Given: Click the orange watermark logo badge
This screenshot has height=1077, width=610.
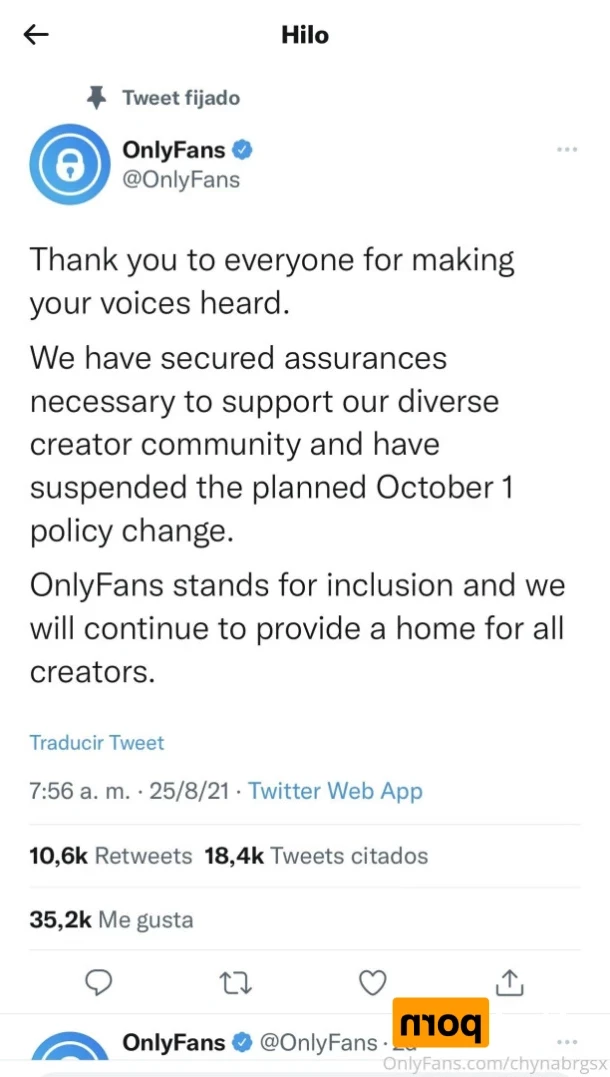Looking at the screenshot, I should click(443, 1023).
